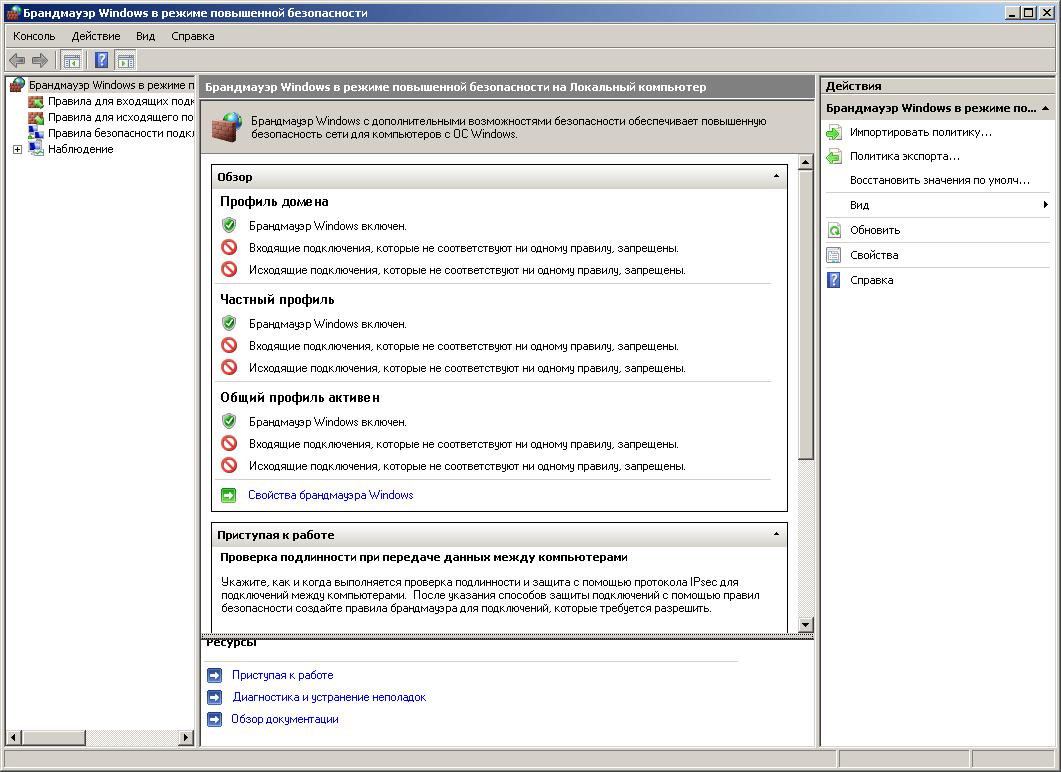Open the Действие menu
The image size is (1061, 772).
point(96,37)
